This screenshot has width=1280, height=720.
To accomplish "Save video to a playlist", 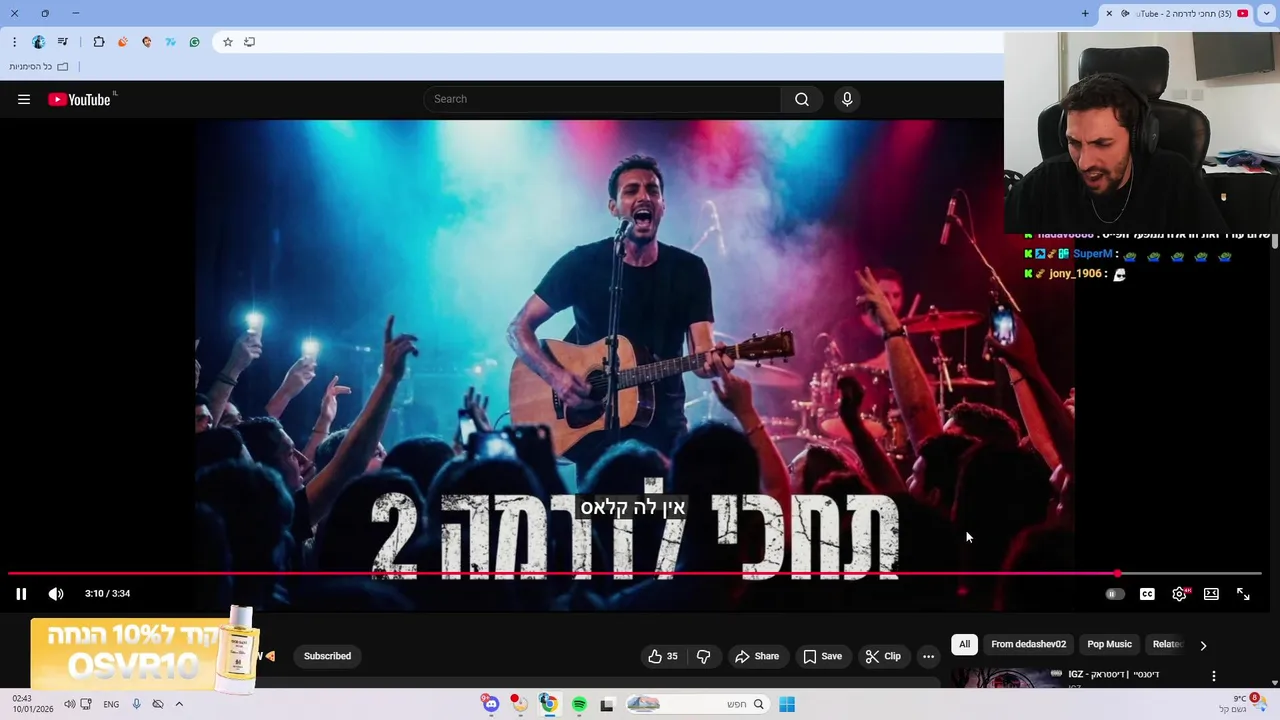I will click(x=822, y=656).
